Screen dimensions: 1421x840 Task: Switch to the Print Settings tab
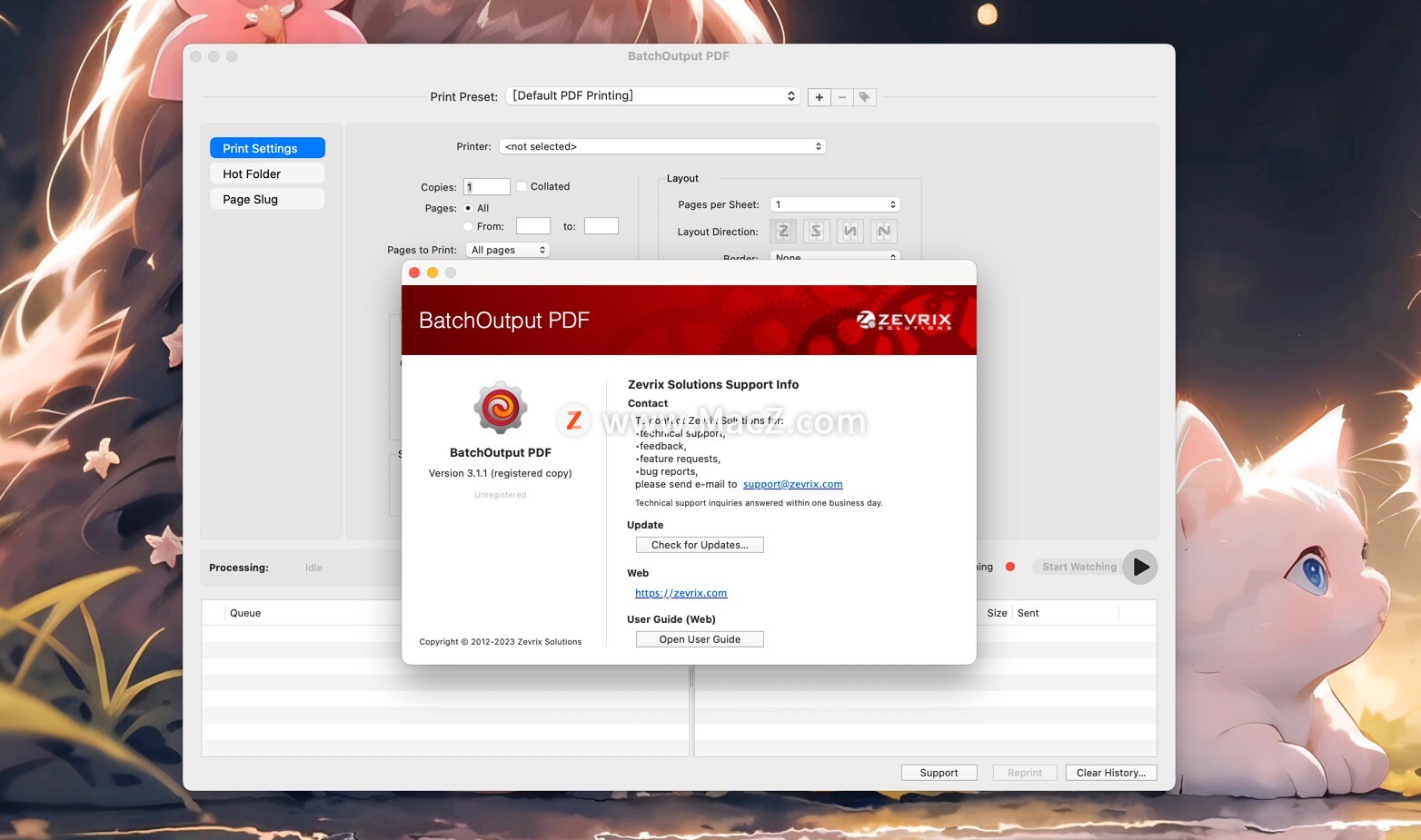point(267,148)
